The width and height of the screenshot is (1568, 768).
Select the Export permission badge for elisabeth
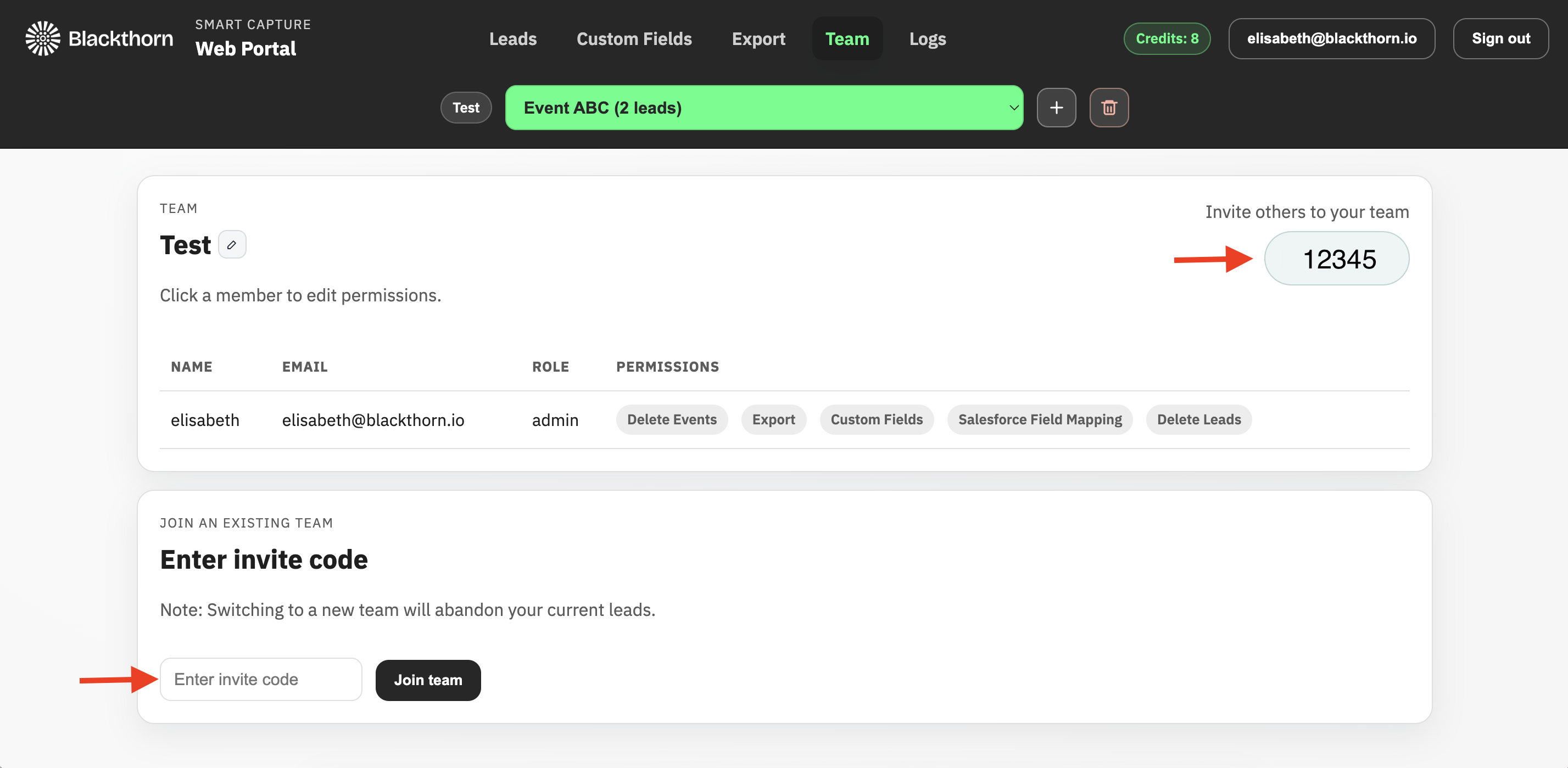(774, 419)
